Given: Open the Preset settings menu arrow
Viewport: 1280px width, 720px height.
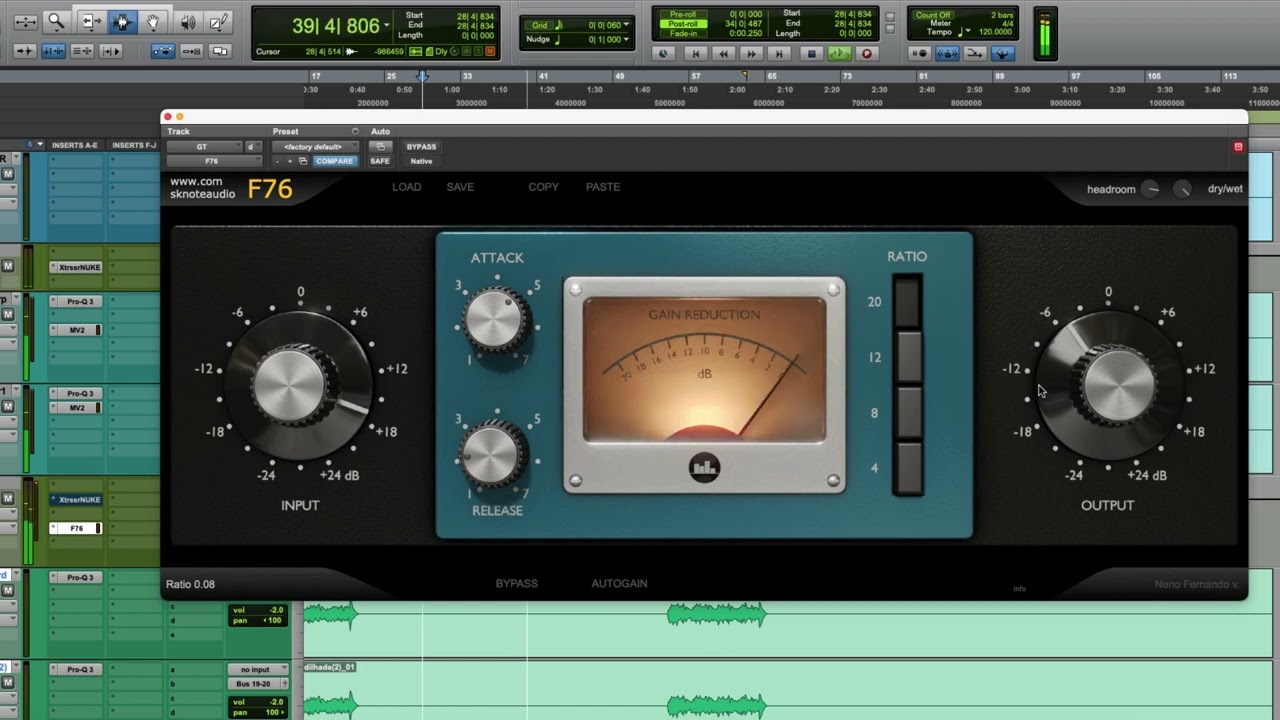Looking at the screenshot, I should [x=355, y=131].
